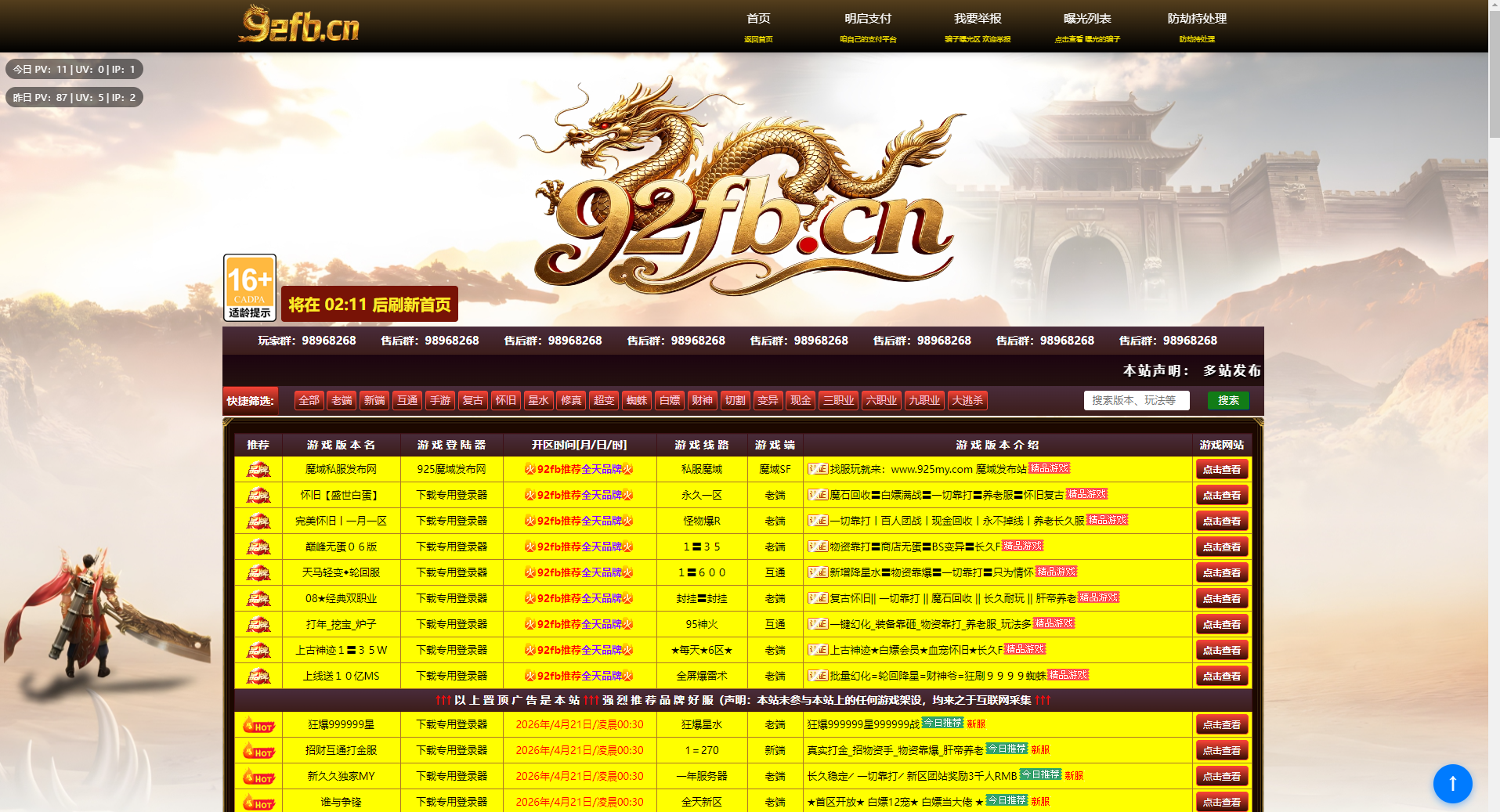Click 点击查看 for 魔域私服发布网 row
Viewport: 1500px width, 812px height.
[x=1221, y=470]
